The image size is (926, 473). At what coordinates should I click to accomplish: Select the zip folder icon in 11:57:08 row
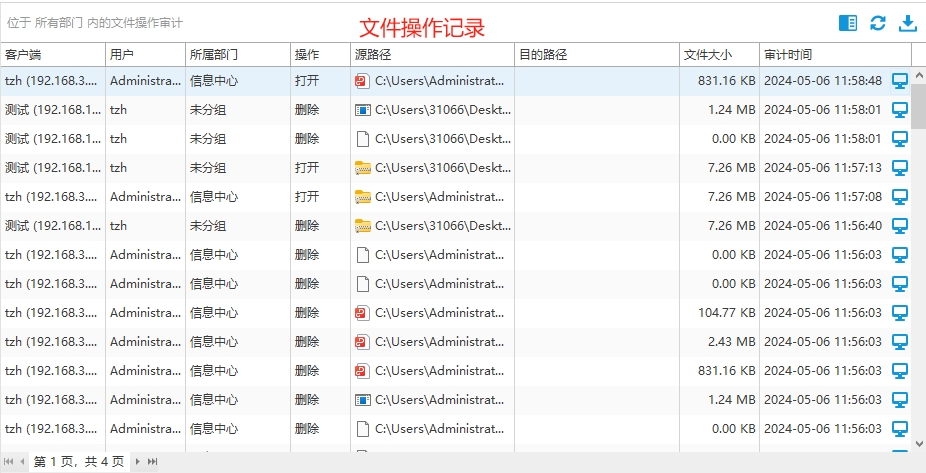coord(363,197)
